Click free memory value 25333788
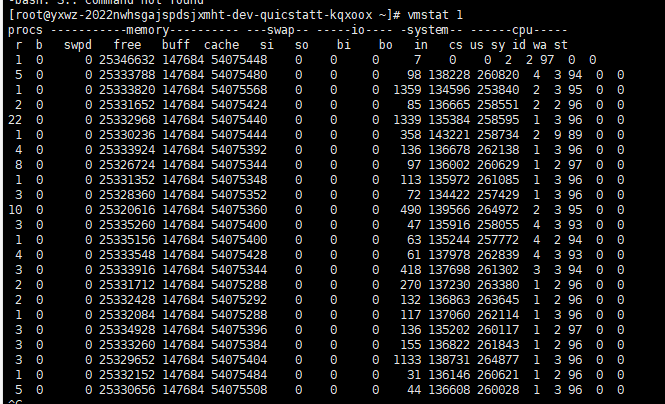This screenshot has width=665, height=404. point(127,75)
